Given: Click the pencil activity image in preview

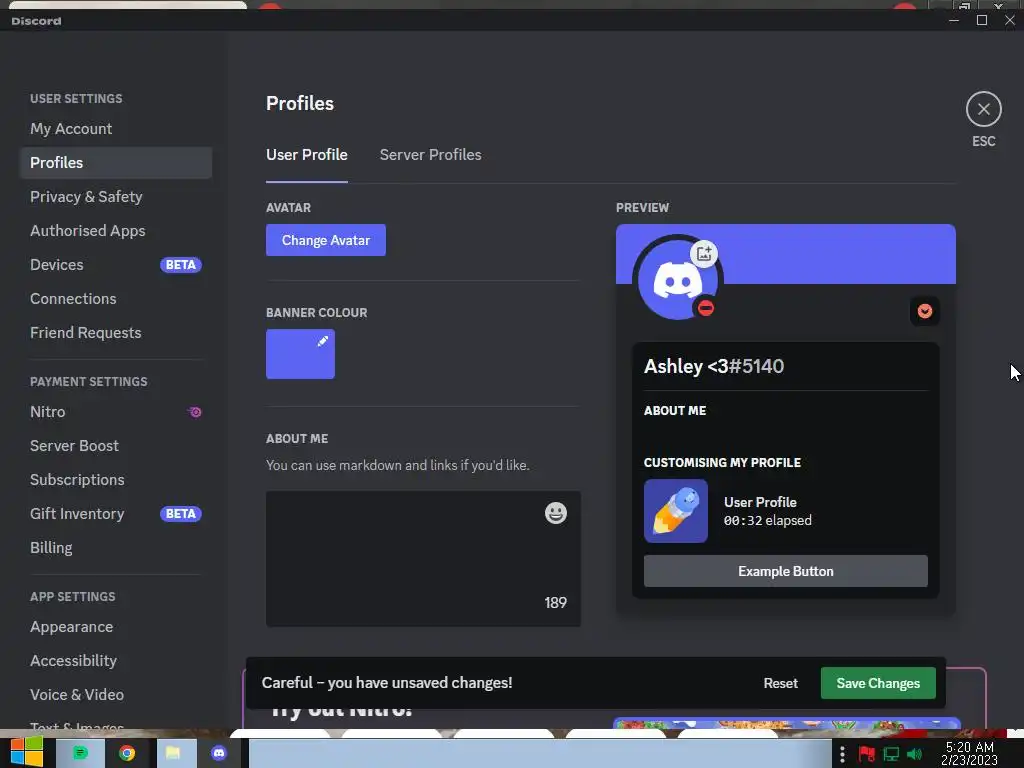Looking at the screenshot, I should [675, 511].
